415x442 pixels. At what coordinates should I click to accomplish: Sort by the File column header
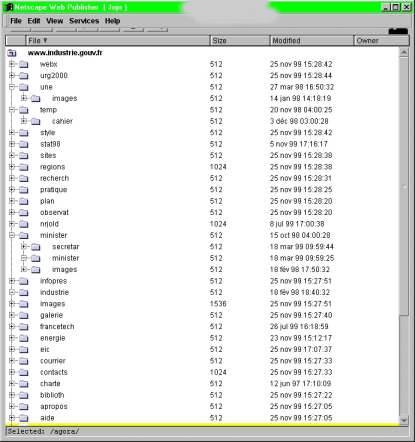(x=118, y=41)
